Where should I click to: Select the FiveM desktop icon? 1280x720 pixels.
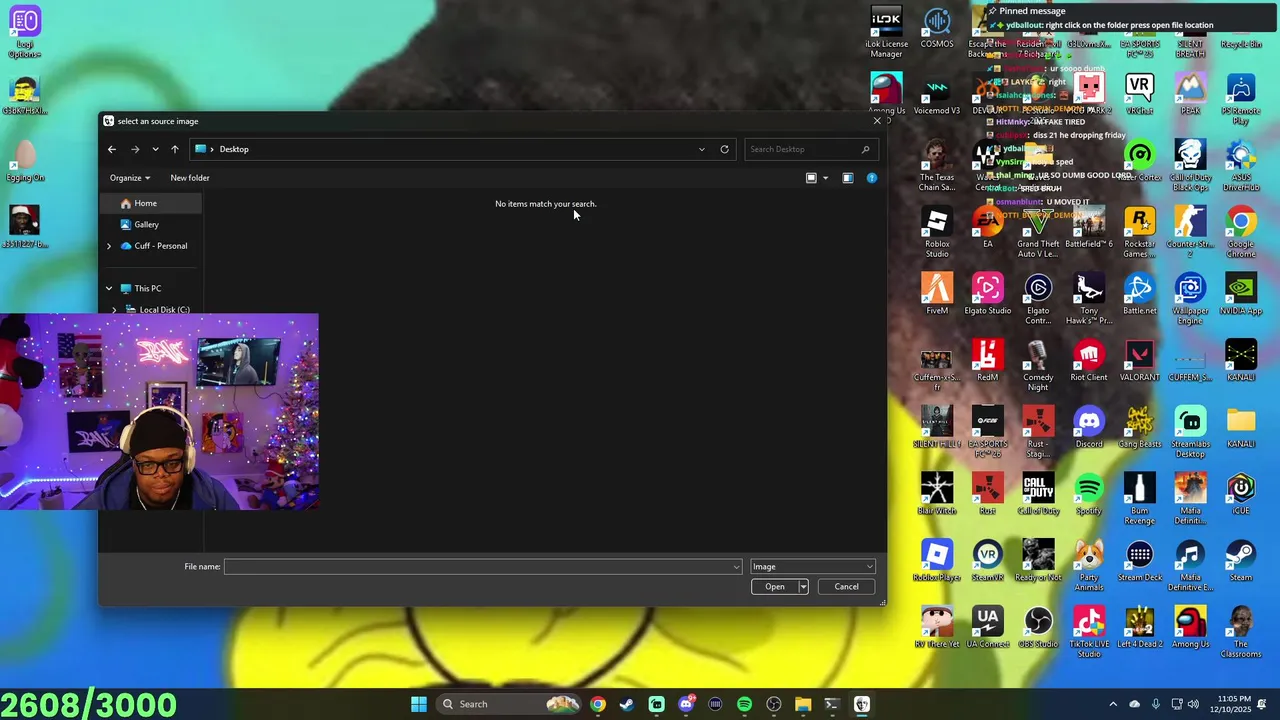coord(937,294)
